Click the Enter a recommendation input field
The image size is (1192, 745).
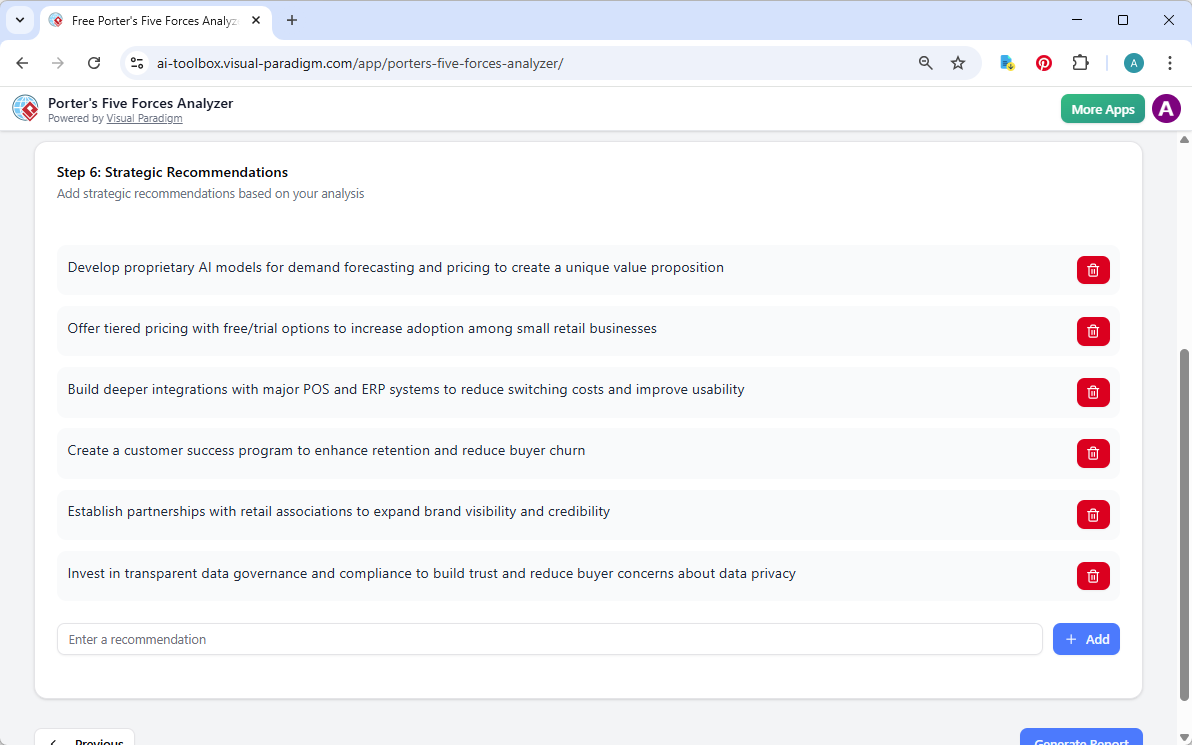coord(550,639)
